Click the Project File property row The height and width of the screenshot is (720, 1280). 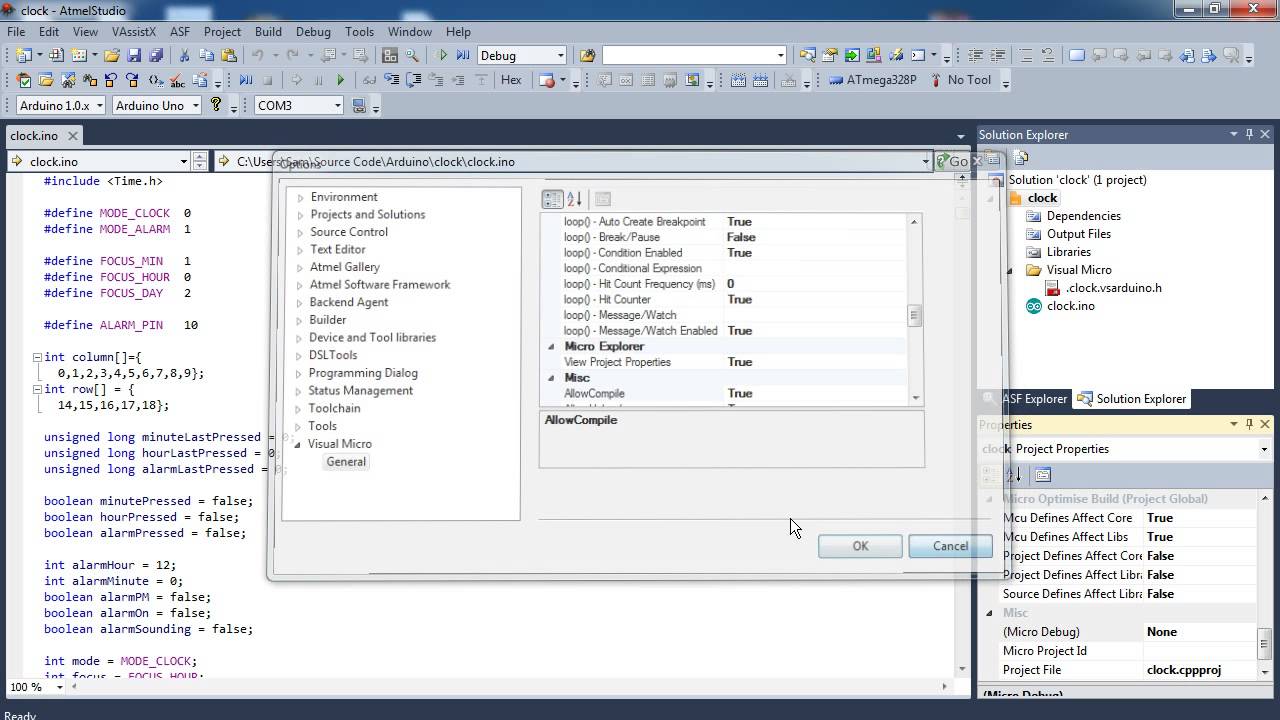[x=1128, y=670]
